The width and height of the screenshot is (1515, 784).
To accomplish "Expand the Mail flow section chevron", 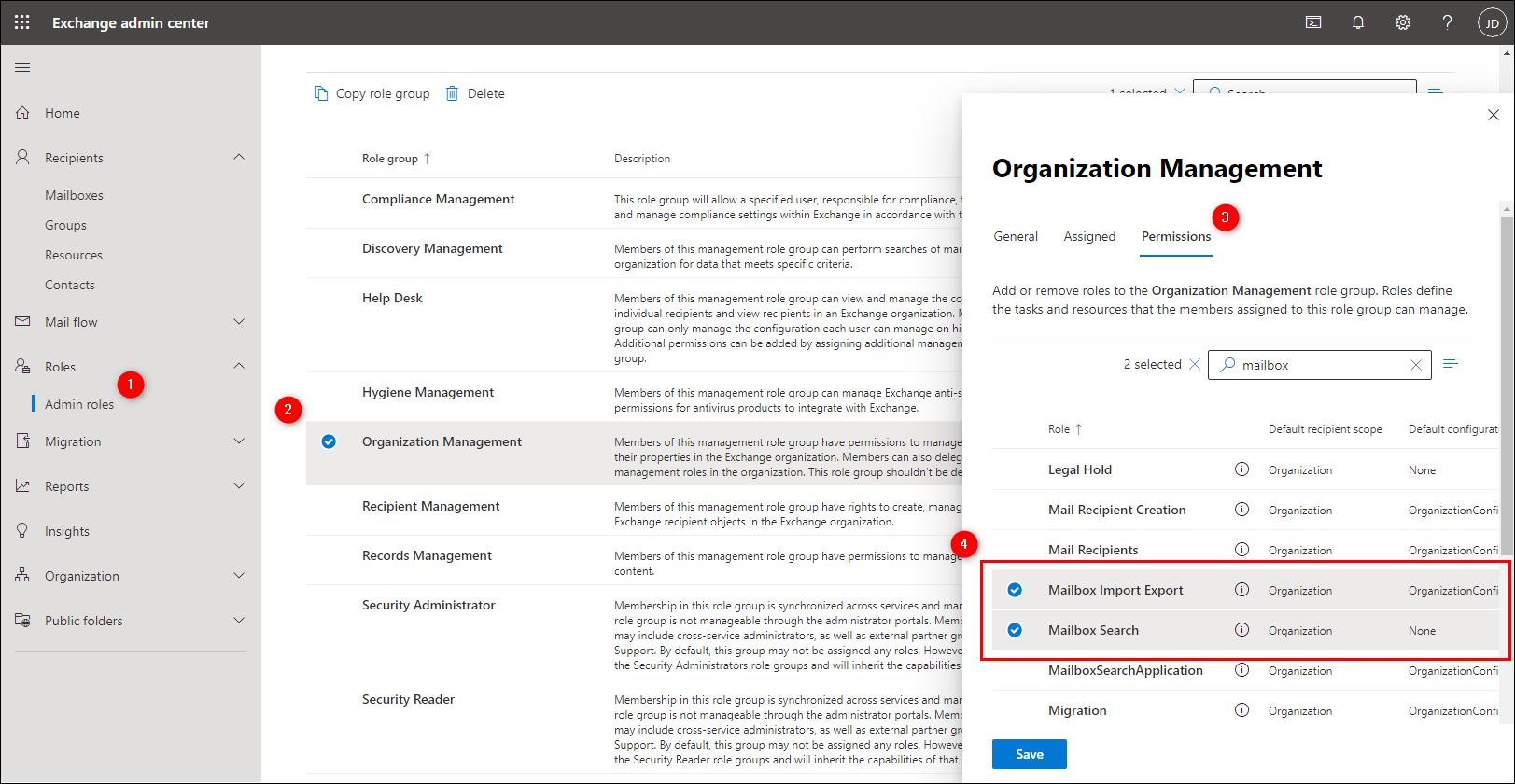I will [239, 321].
